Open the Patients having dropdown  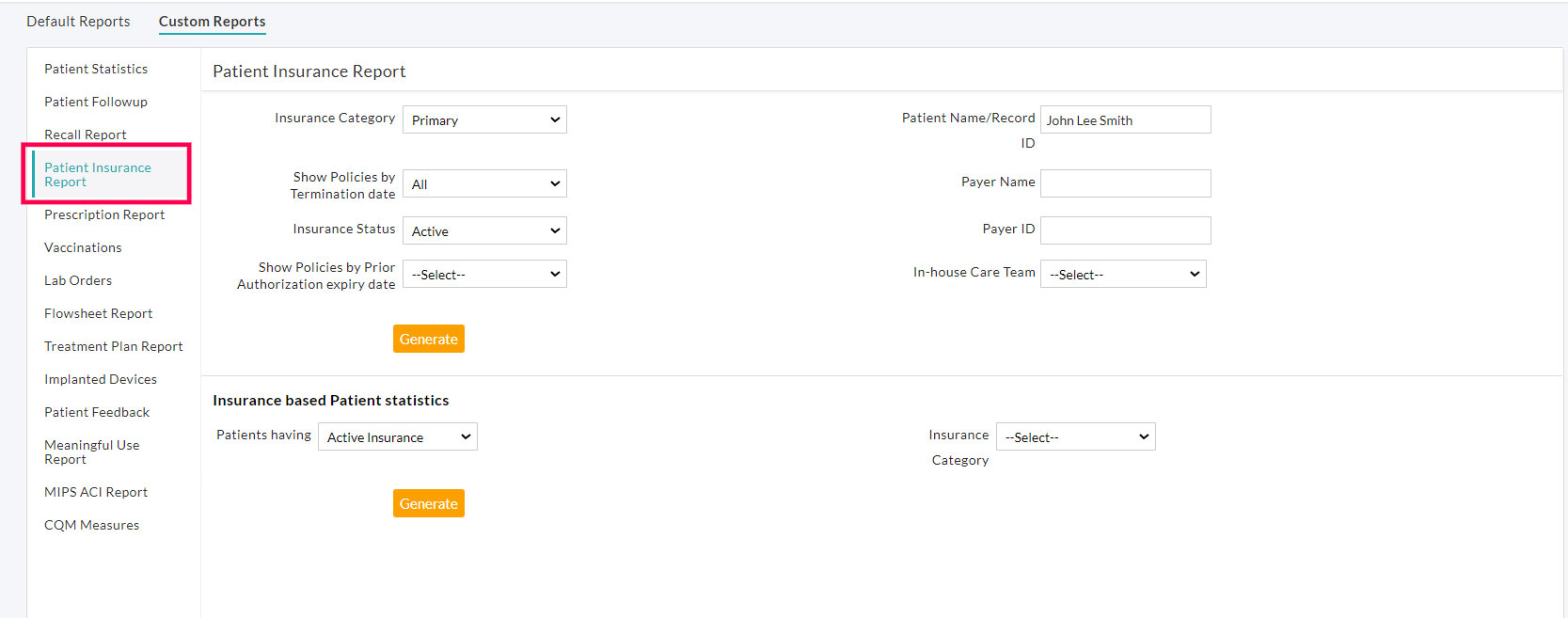pos(398,437)
